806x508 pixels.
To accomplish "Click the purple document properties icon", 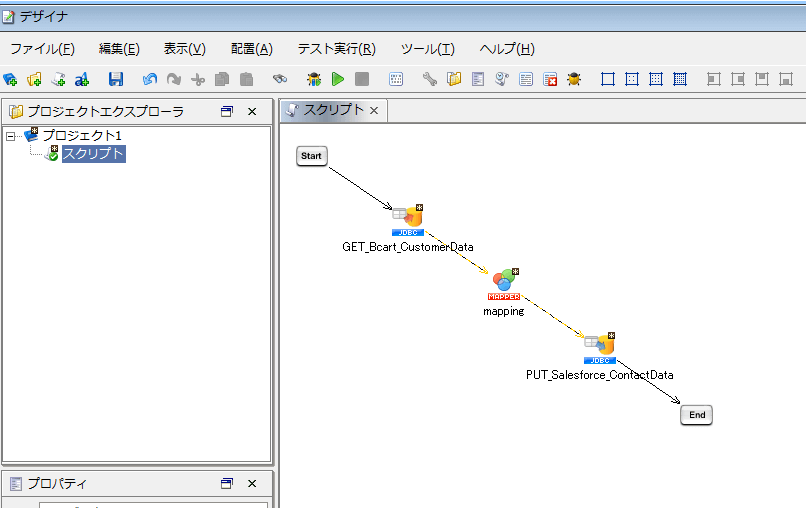I will 478,79.
